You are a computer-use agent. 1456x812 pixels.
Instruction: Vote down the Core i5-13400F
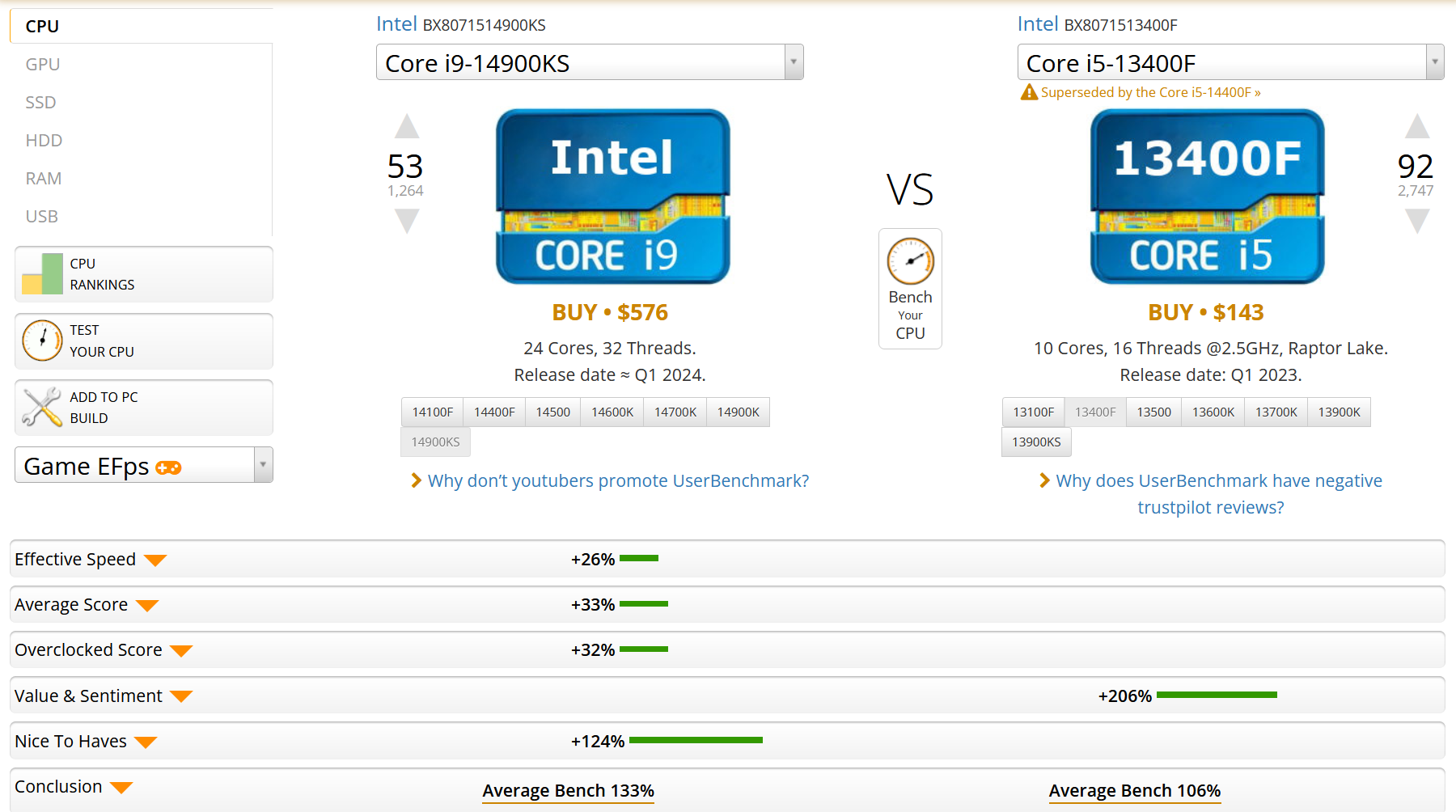click(x=1416, y=221)
